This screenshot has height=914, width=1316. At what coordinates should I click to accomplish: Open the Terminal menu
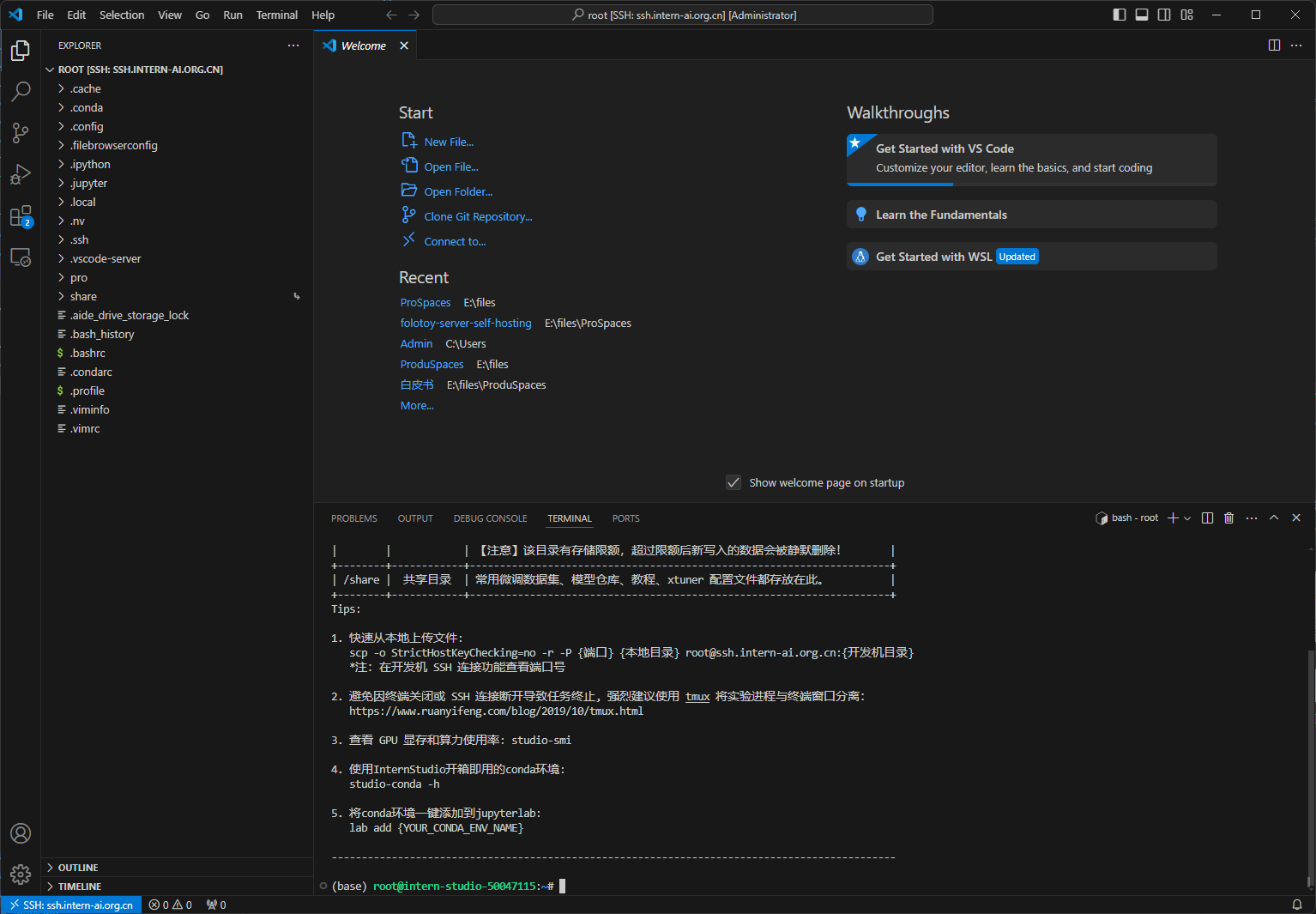point(276,15)
